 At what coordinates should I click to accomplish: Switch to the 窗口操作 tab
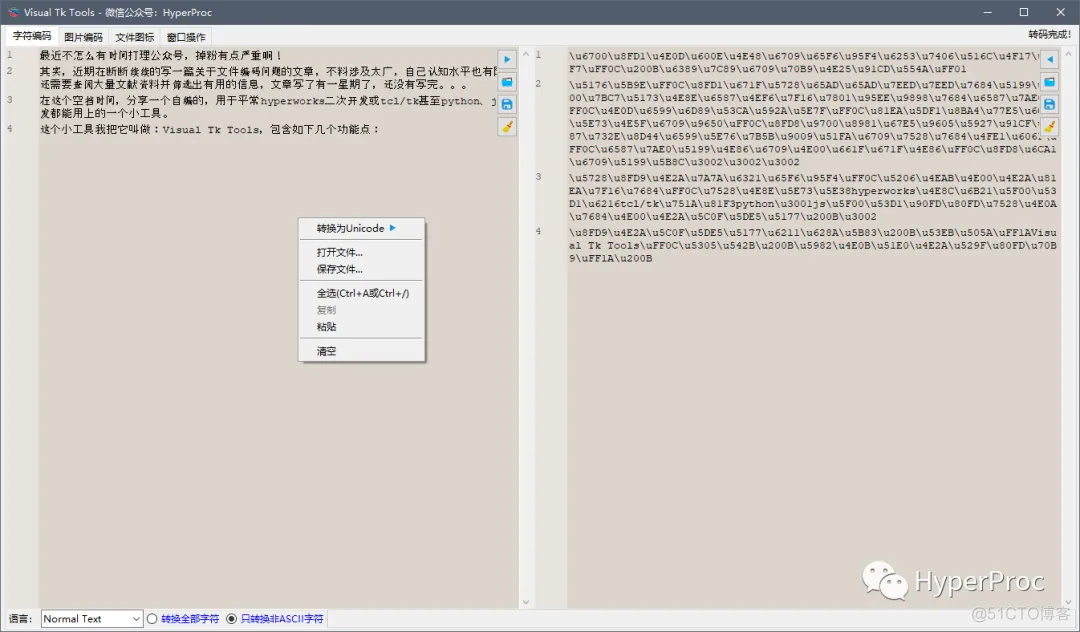click(186, 37)
